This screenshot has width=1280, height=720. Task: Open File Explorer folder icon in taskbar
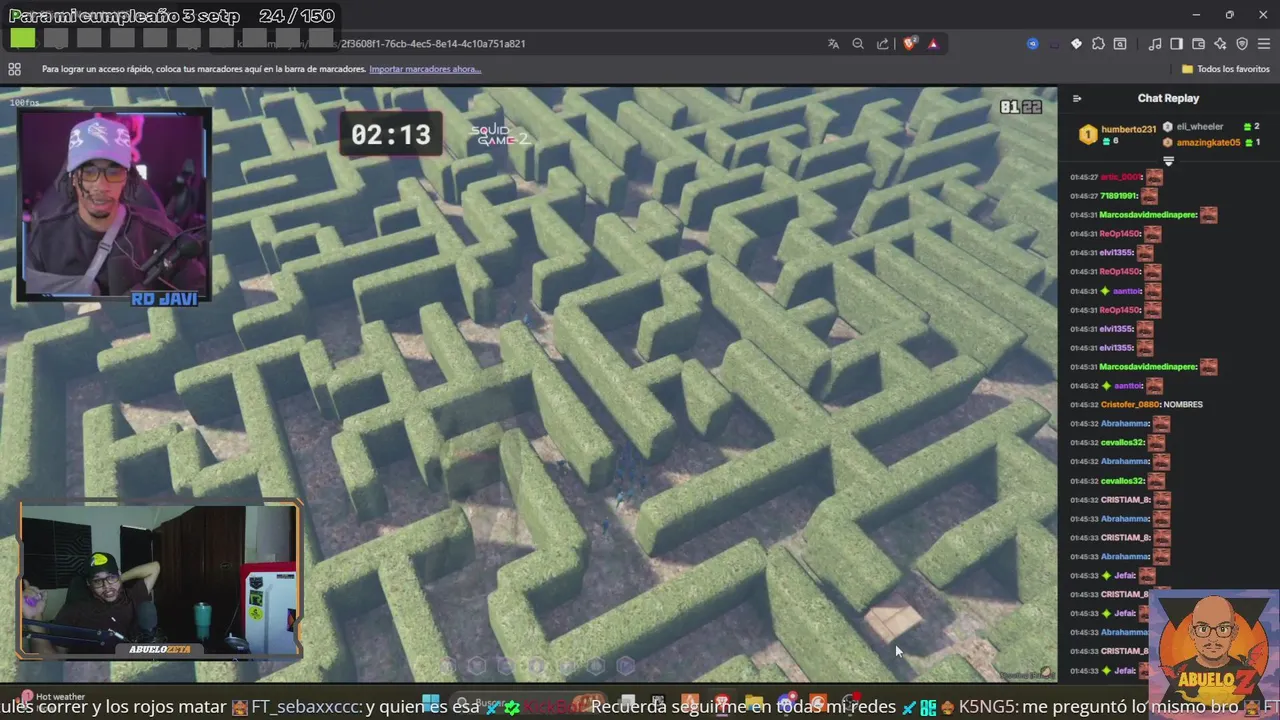coord(754,704)
